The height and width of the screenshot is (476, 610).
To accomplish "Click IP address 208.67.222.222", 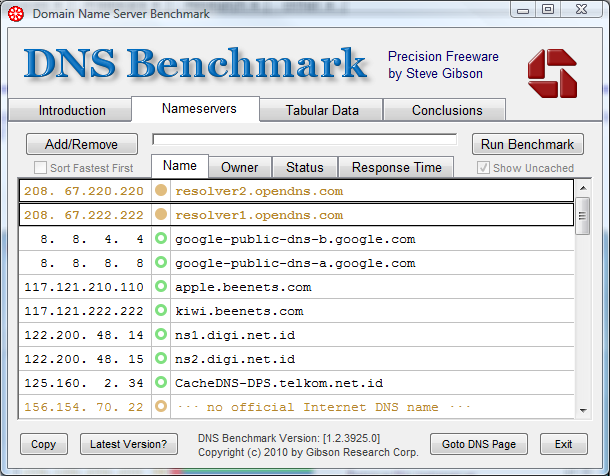I will pos(84,215).
